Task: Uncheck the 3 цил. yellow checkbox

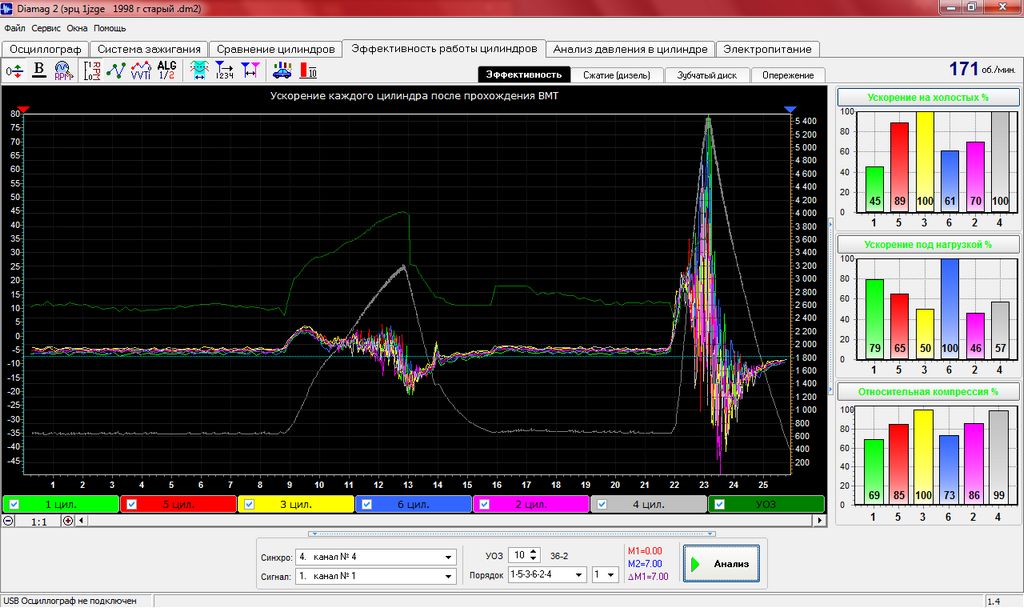Action: [249, 505]
